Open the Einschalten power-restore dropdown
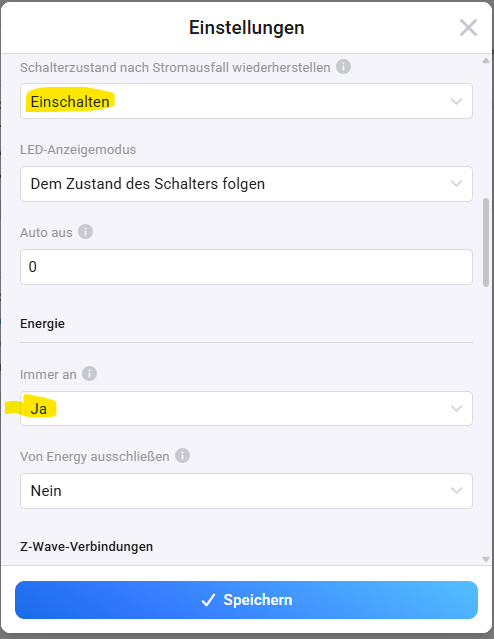 246,101
